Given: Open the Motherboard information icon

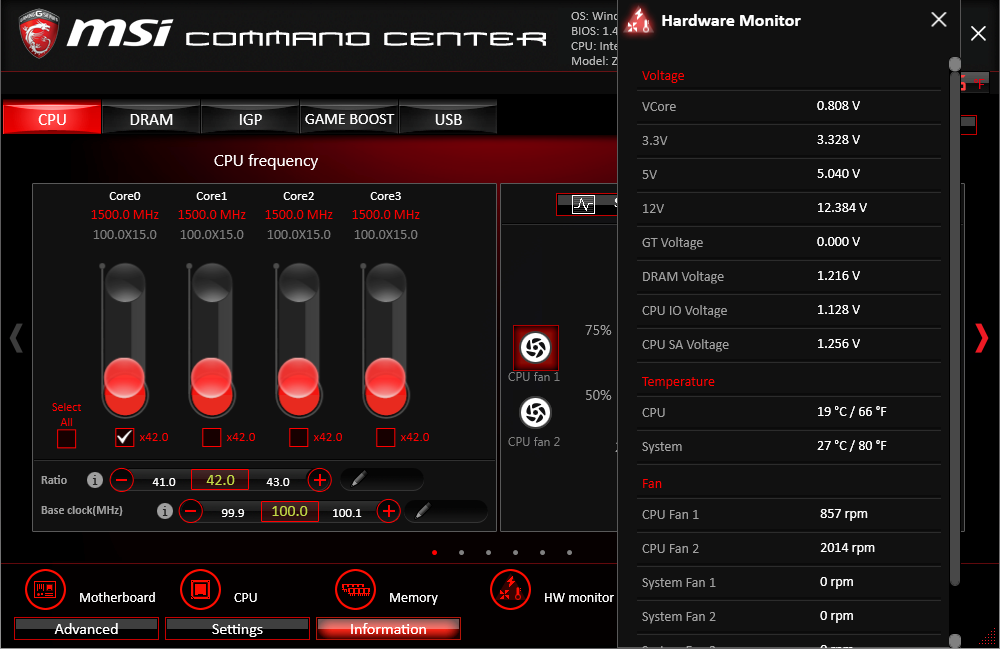Looking at the screenshot, I should [45, 590].
